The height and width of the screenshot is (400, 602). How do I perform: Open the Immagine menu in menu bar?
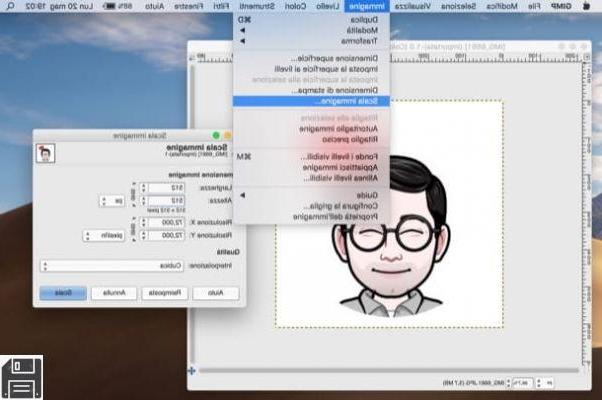tap(367, 6)
